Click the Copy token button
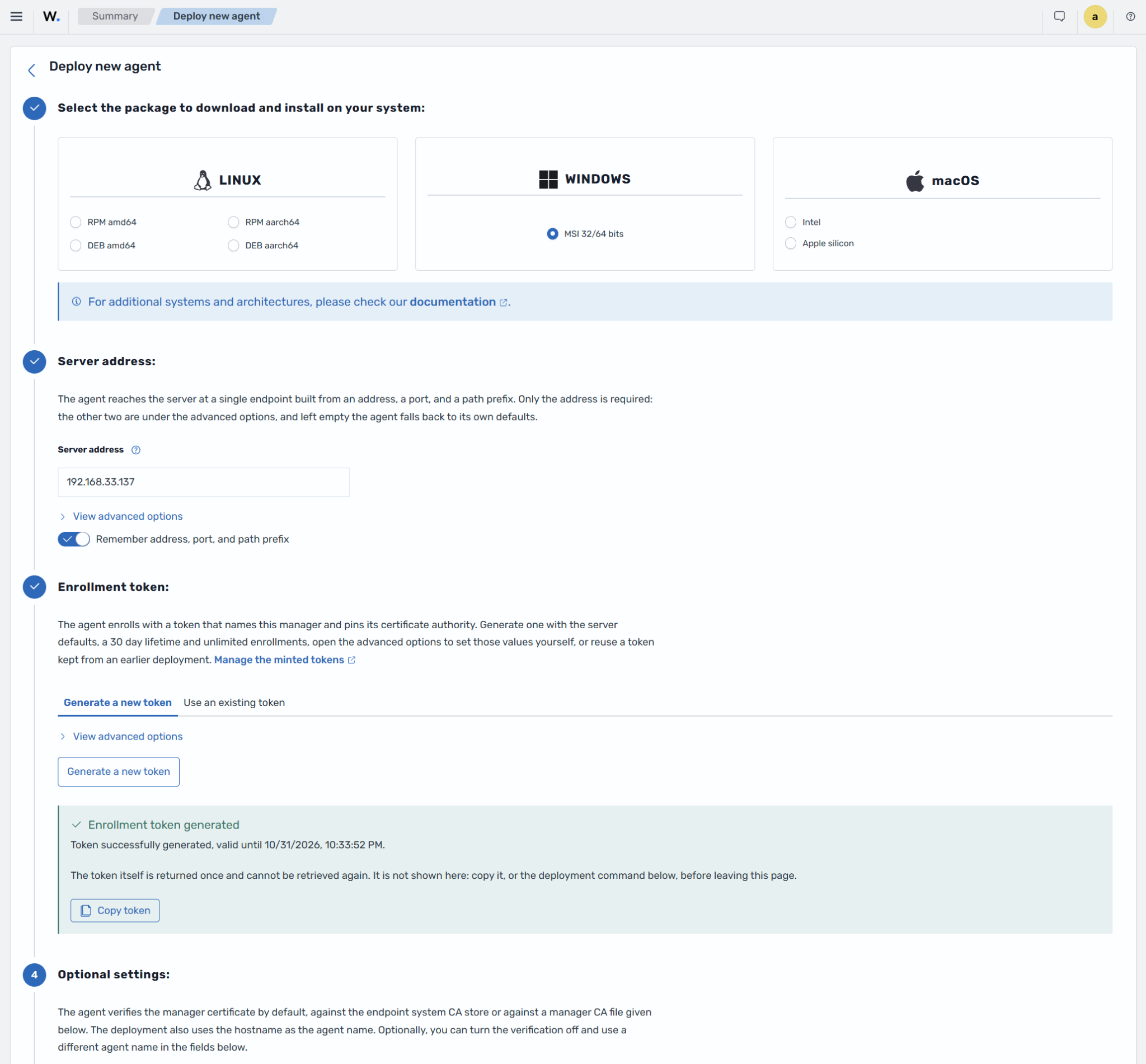This screenshot has height=1064, width=1146. click(115, 910)
